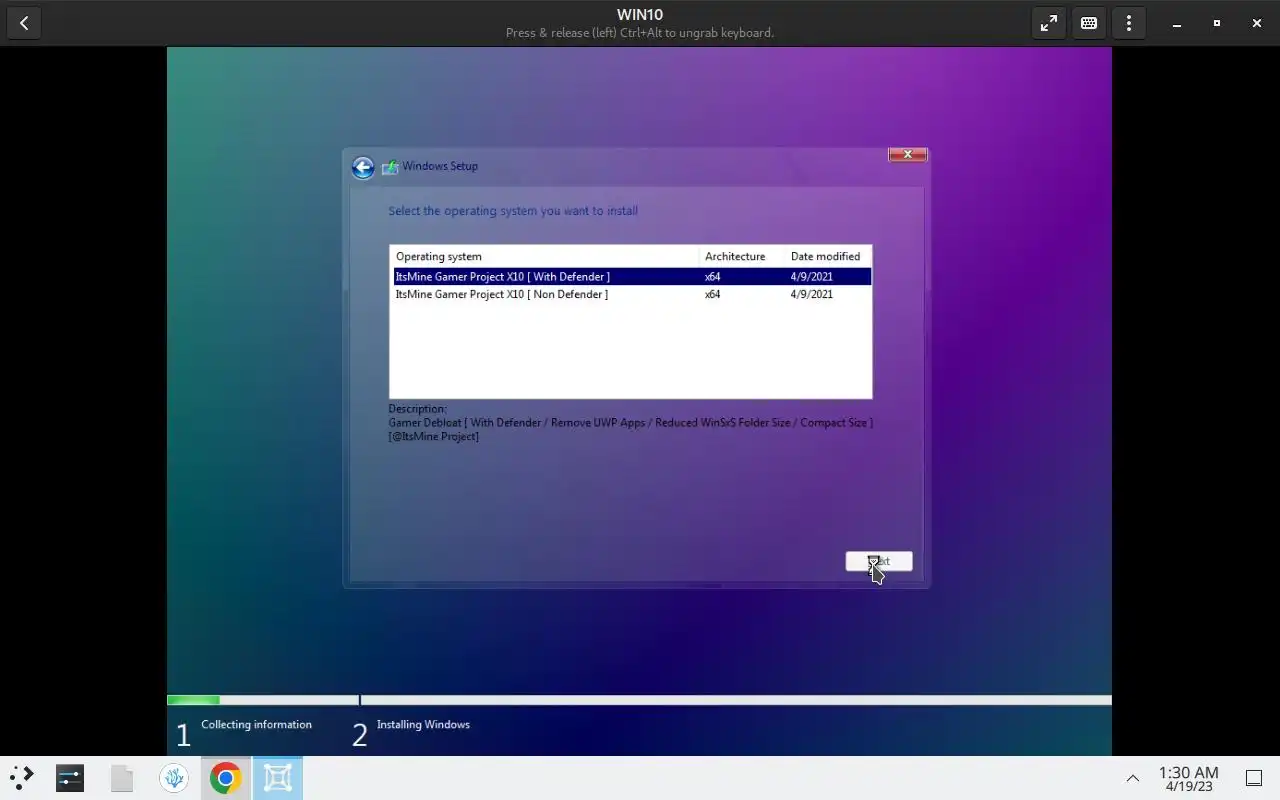The width and height of the screenshot is (1280, 800).
Task: Click the Architecture column header
Action: tap(742, 256)
